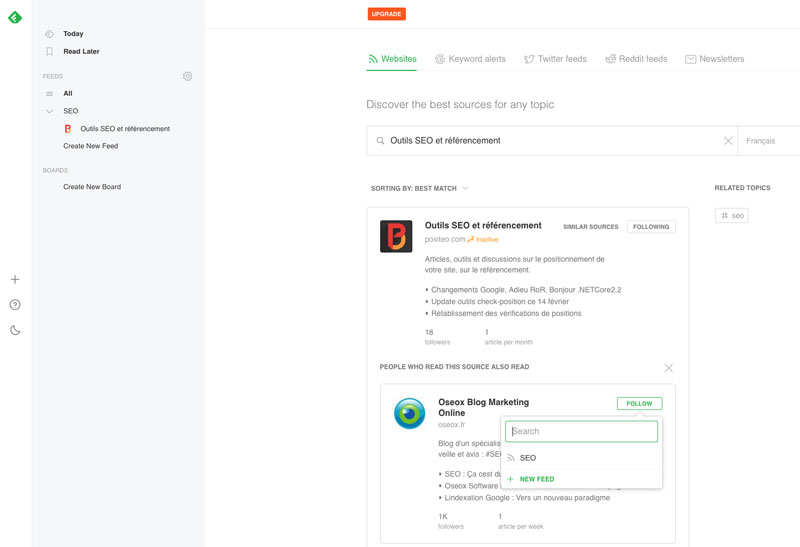Image resolution: width=800 pixels, height=547 pixels.
Task: Click Create New Board link
Action: 92,187
